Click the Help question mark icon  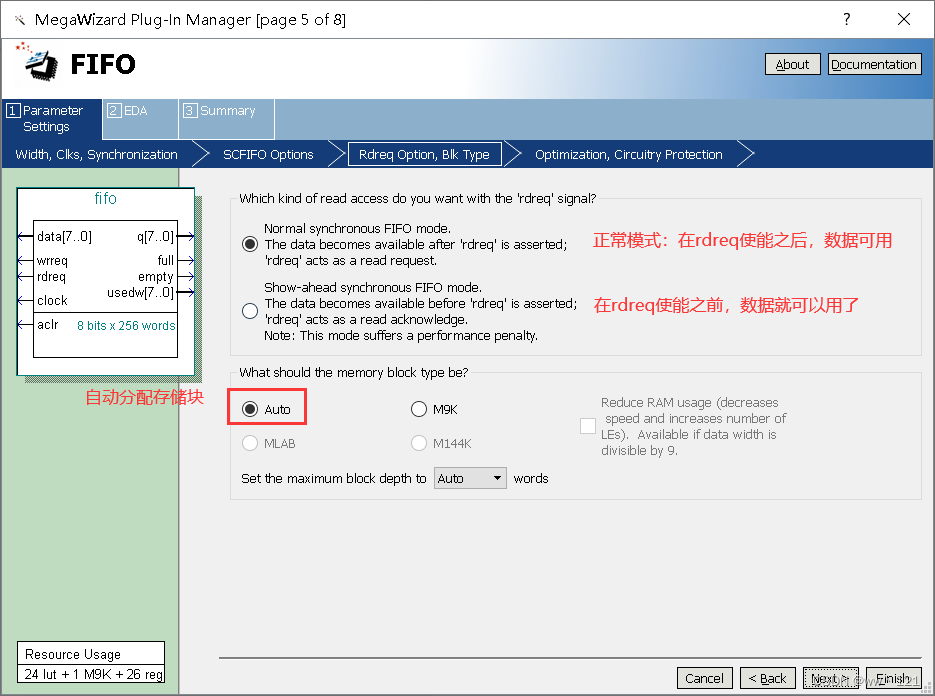pyautogui.click(x=845, y=19)
